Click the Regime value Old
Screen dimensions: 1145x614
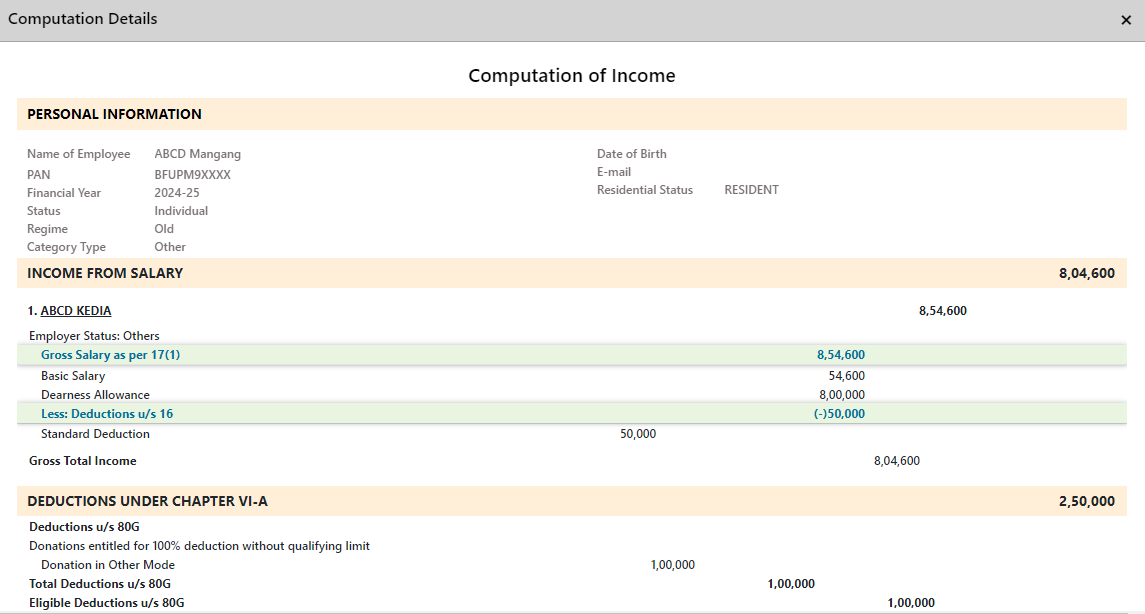(164, 229)
